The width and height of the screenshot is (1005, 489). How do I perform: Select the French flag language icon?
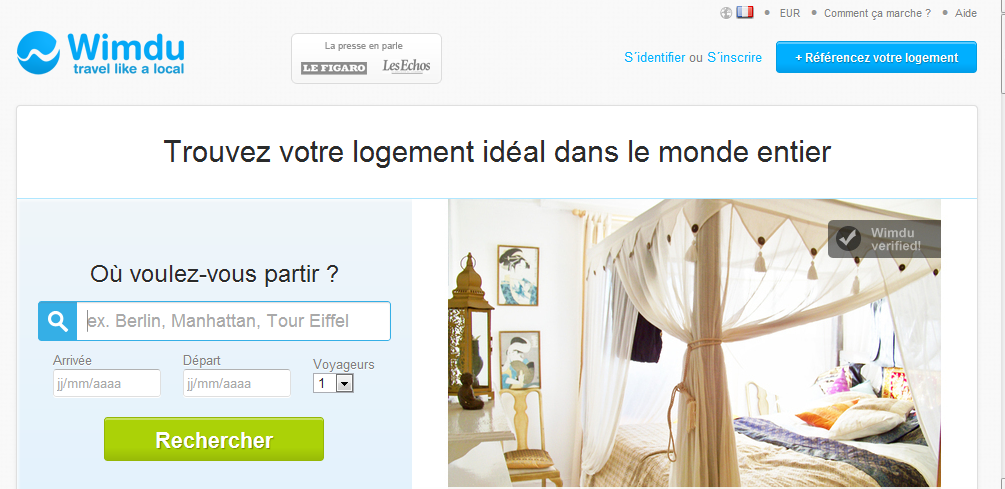744,12
